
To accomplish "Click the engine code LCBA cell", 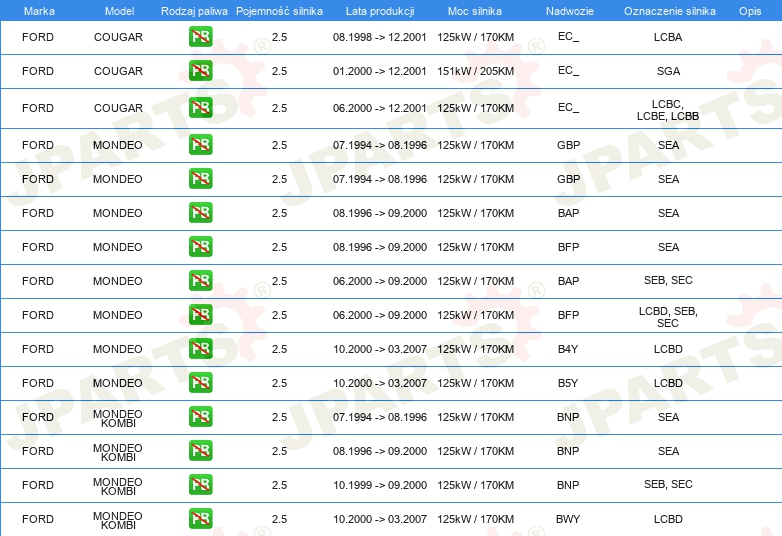I will click(668, 37).
